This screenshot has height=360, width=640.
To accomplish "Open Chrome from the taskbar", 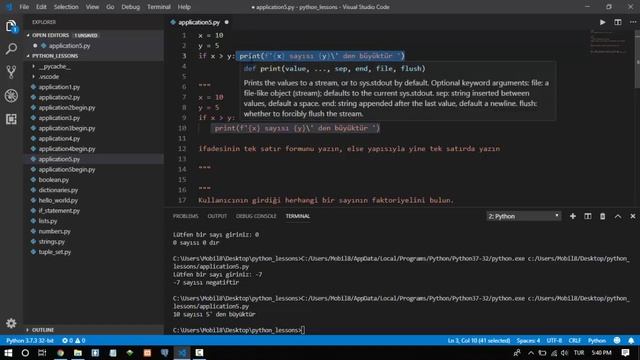I will coord(60,353).
